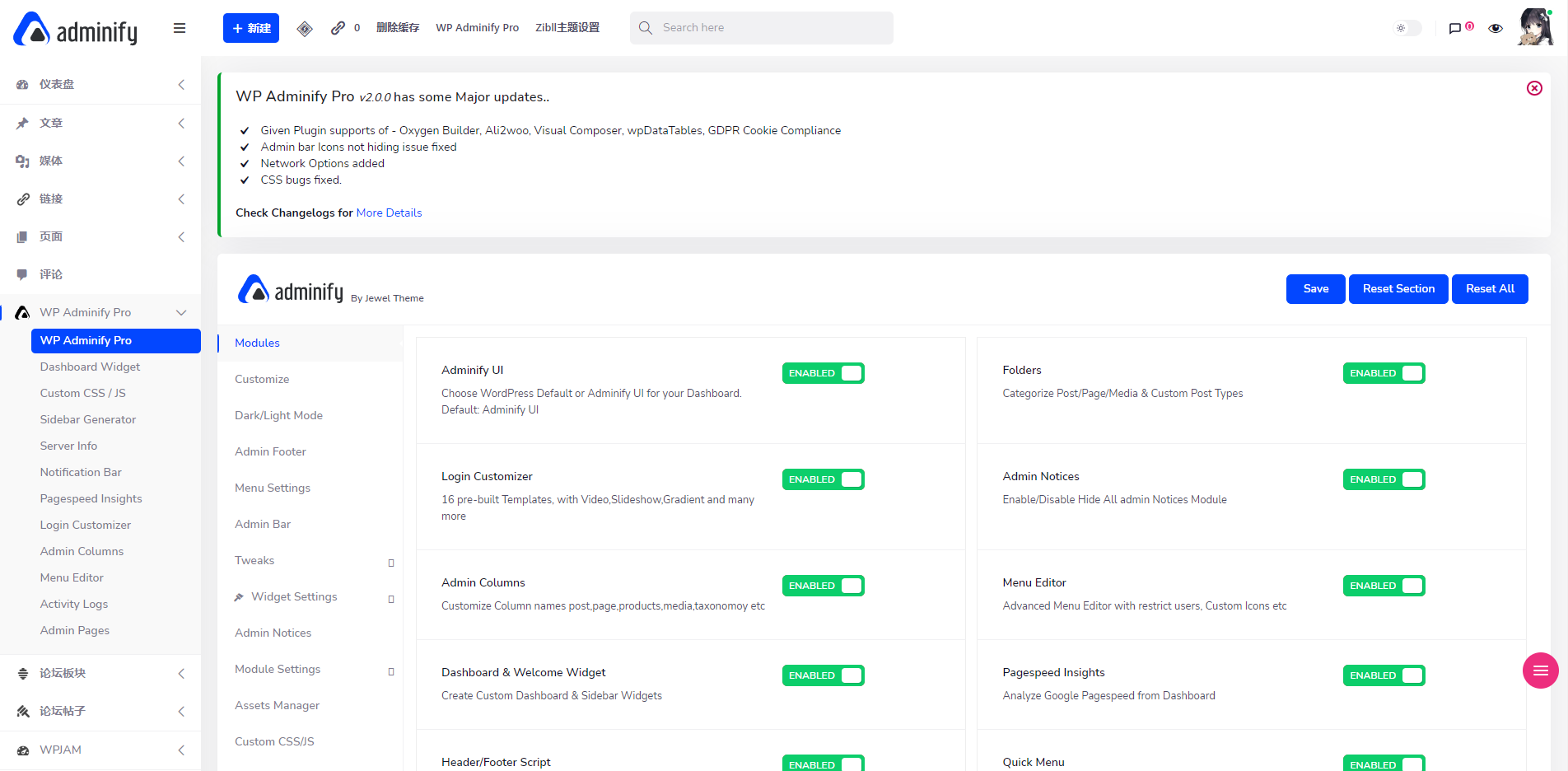Click the hamburger menu collapse icon
The image size is (1568, 771).
pyautogui.click(x=180, y=28)
